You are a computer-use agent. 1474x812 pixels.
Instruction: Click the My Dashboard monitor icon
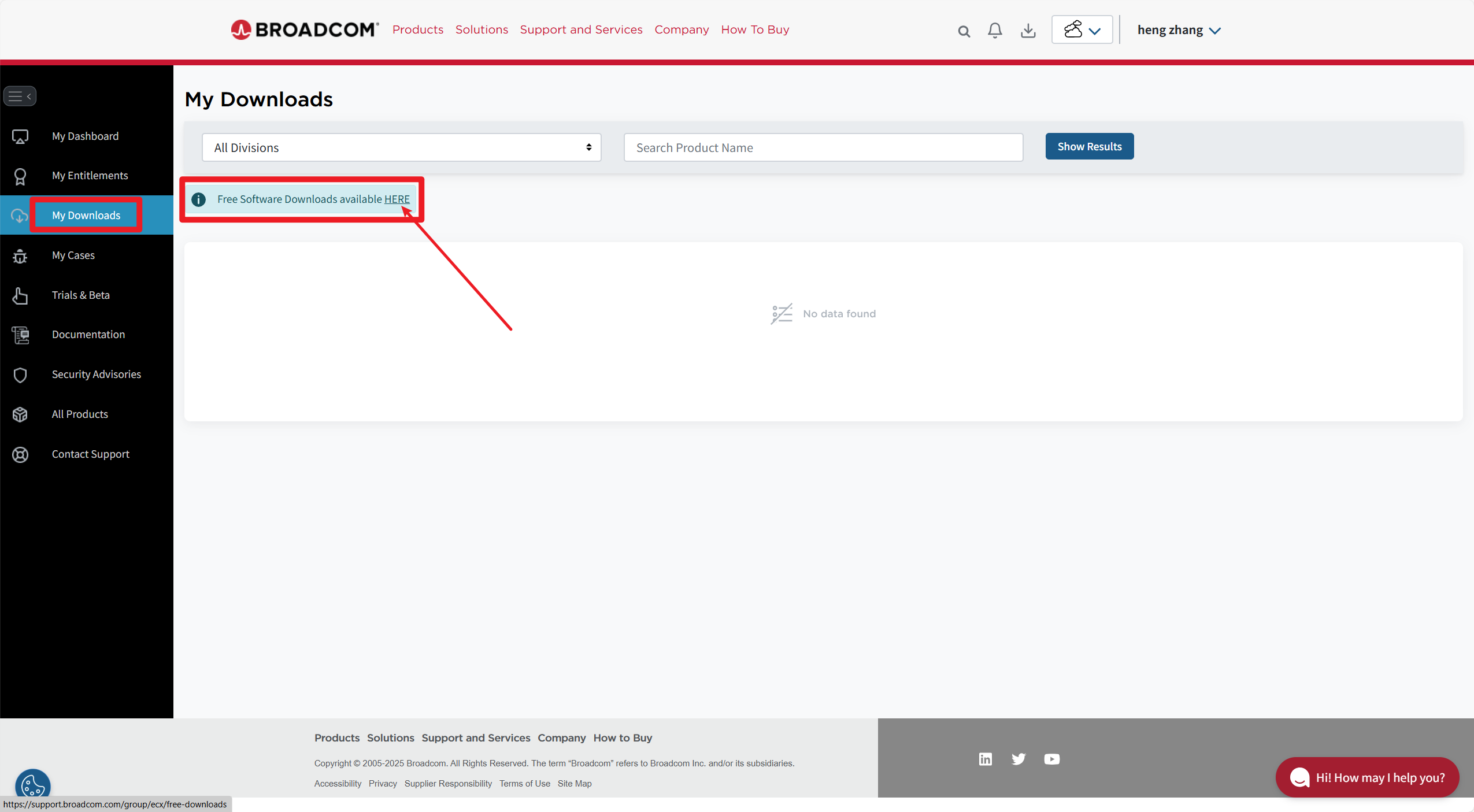pyautogui.click(x=20, y=136)
